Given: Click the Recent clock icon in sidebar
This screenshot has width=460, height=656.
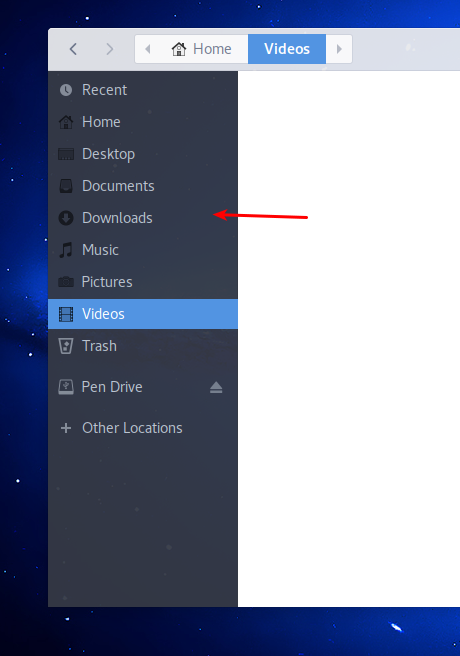Looking at the screenshot, I should coord(66,90).
